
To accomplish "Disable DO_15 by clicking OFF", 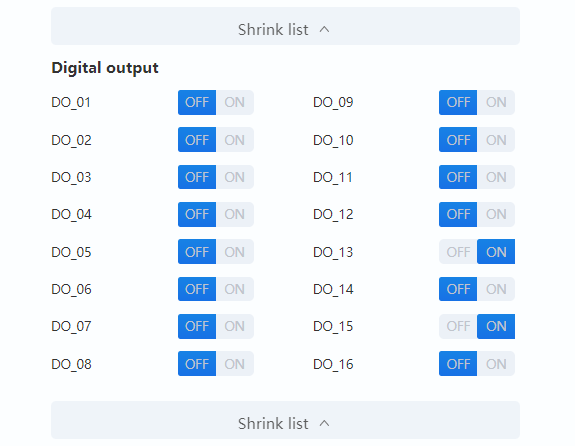I will [458, 326].
